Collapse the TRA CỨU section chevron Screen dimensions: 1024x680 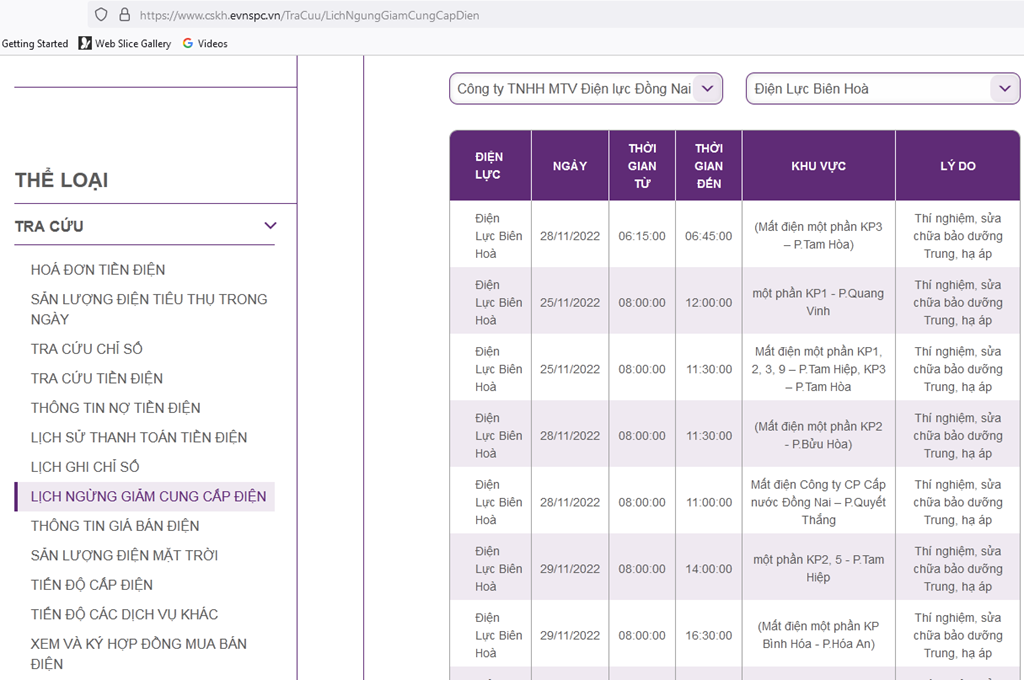point(269,226)
